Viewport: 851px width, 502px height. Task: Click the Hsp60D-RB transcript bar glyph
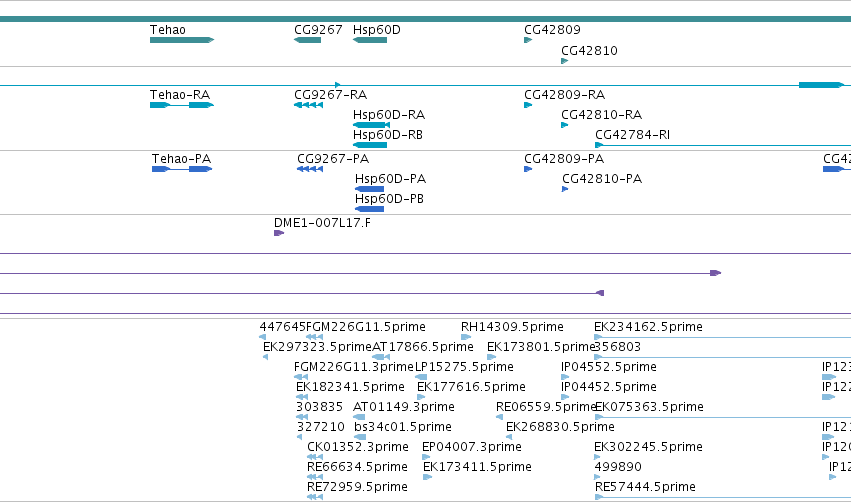(370, 145)
